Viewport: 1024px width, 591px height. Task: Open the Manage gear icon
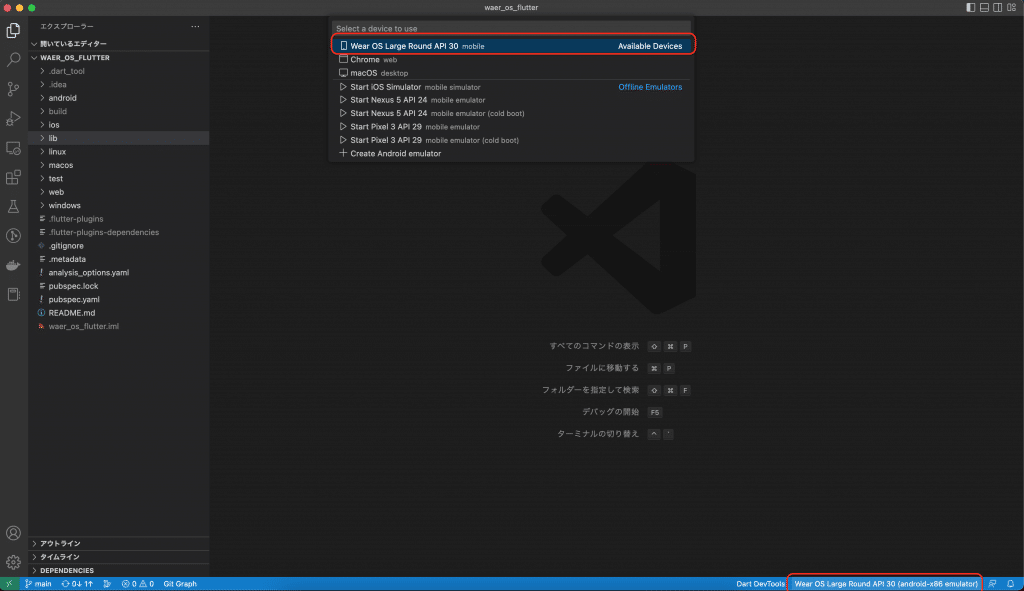(13, 562)
